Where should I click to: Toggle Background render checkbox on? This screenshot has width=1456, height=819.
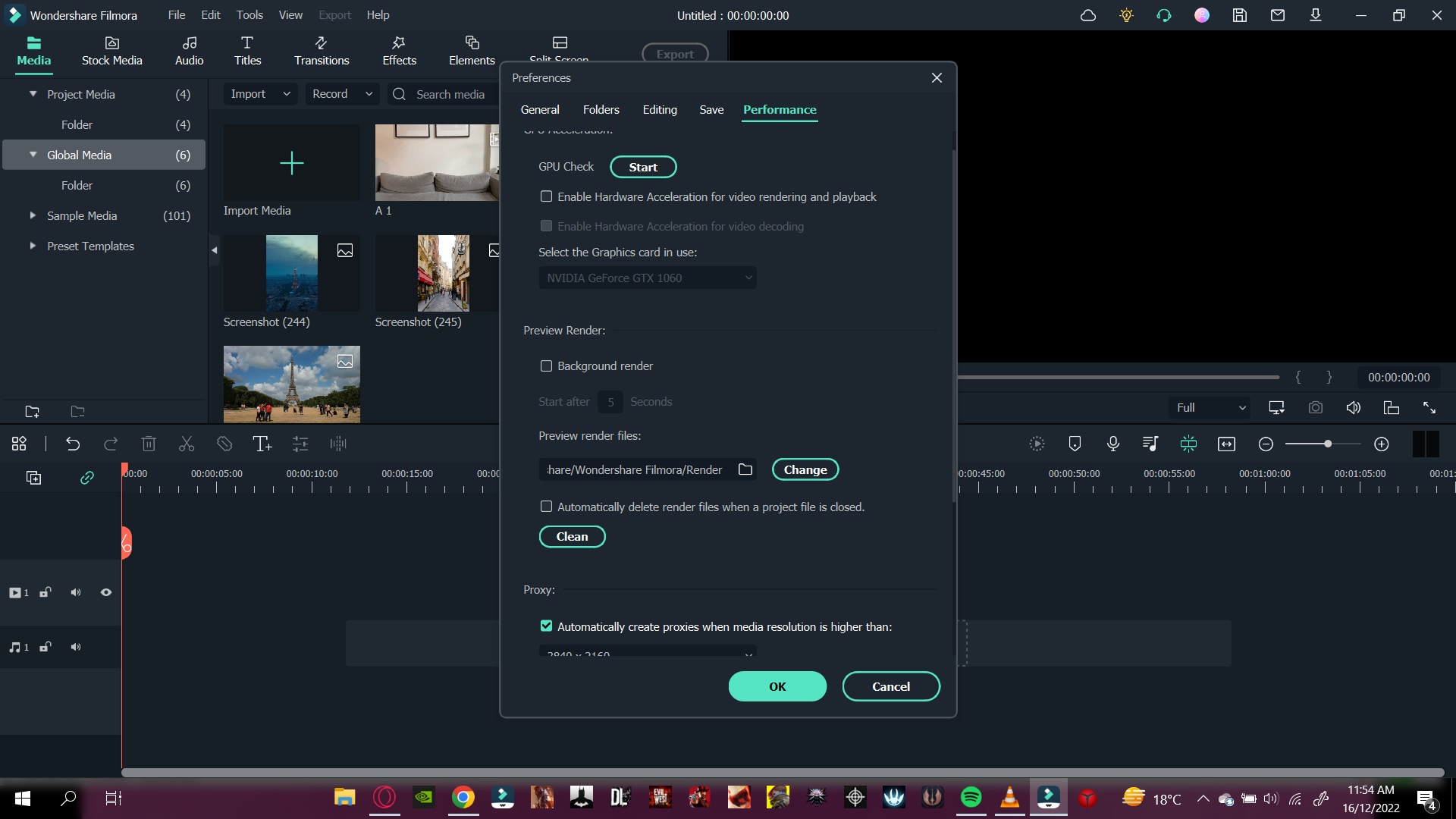coord(547,365)
